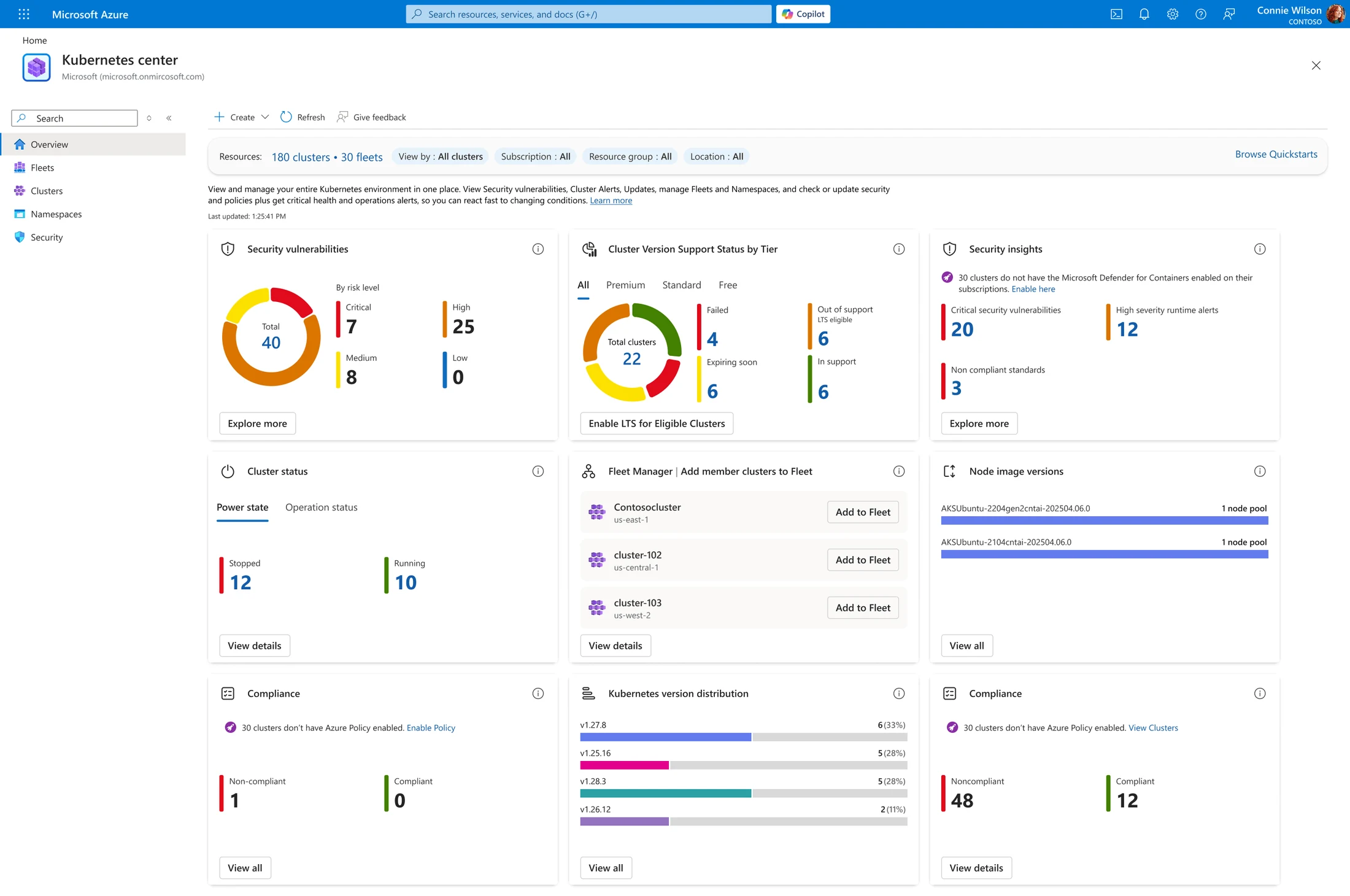Expand the Create dropdown
The height and width of the screenshot is (896, 1350).
[x=242, y=117]
